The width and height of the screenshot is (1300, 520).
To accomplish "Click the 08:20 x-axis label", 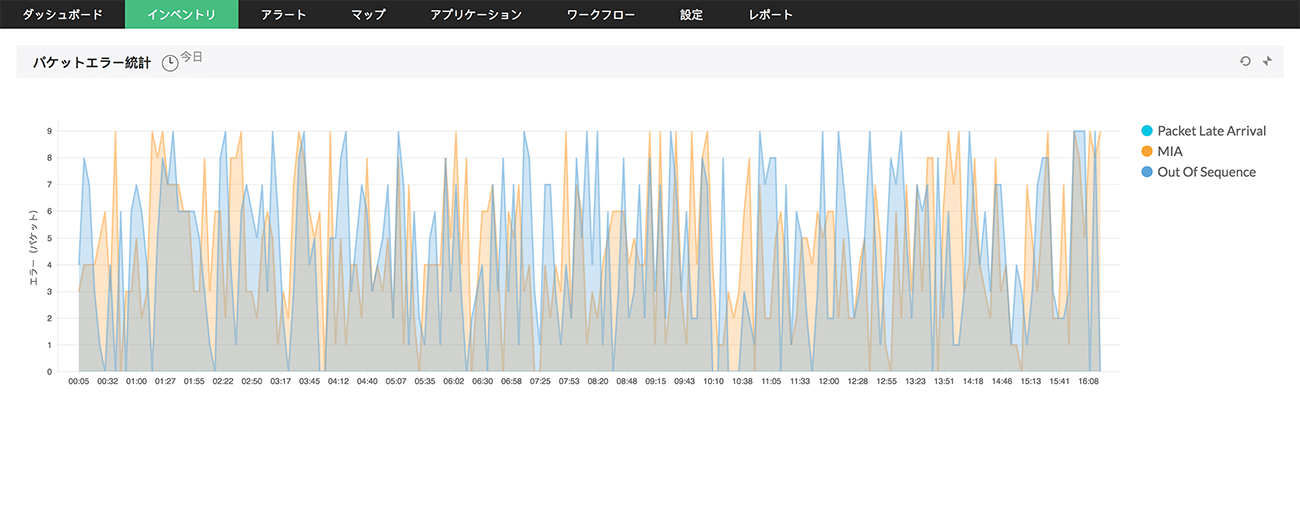I will [598, 381].
